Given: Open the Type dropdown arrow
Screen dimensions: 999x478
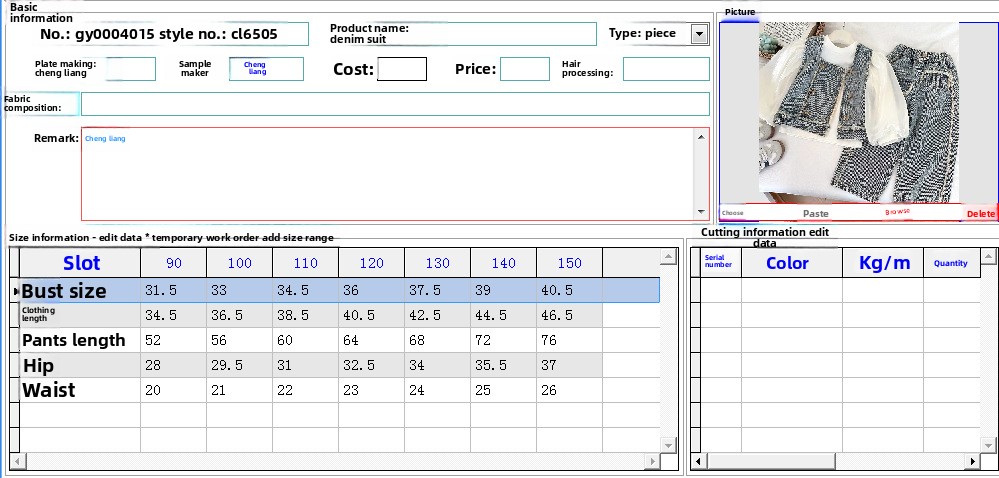Looking at the screenshot, I should tap(699, 35).
